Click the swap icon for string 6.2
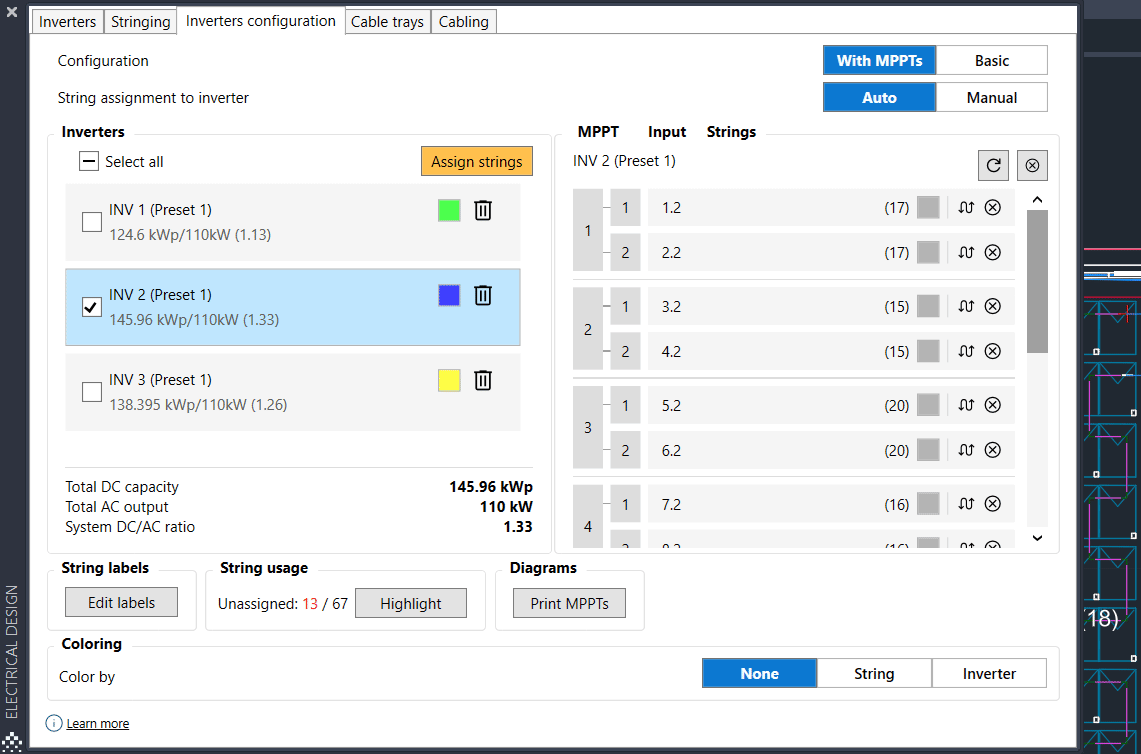This screenshot has width=1141, height=754. 966,450
